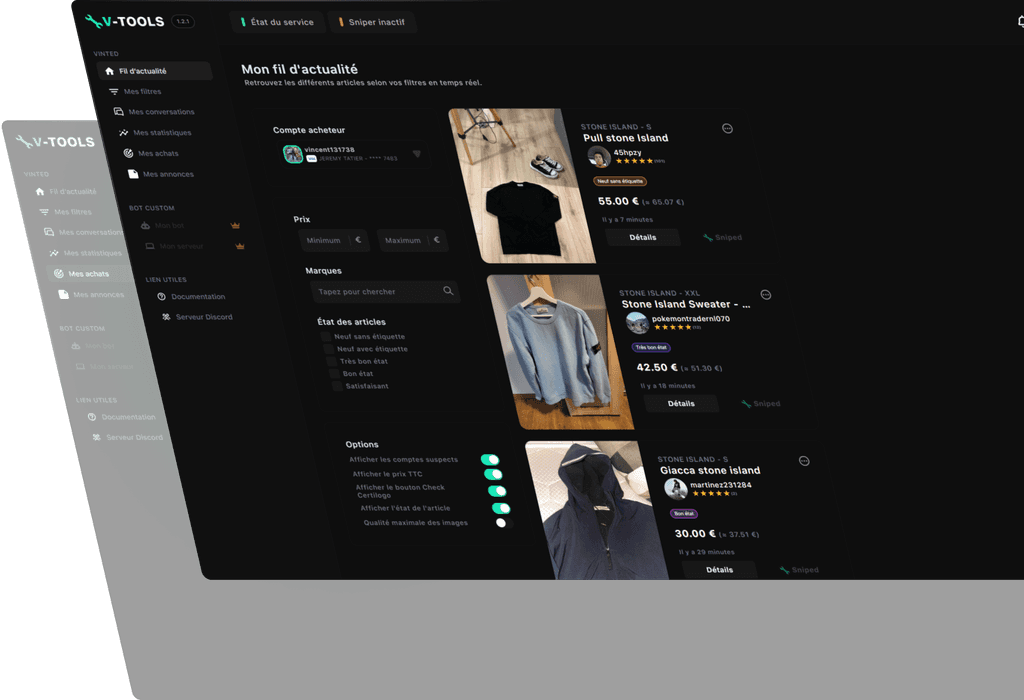Click Sniped on Pull stone Island card
This screenshot has width=1024, height=700.
[722, 238]
